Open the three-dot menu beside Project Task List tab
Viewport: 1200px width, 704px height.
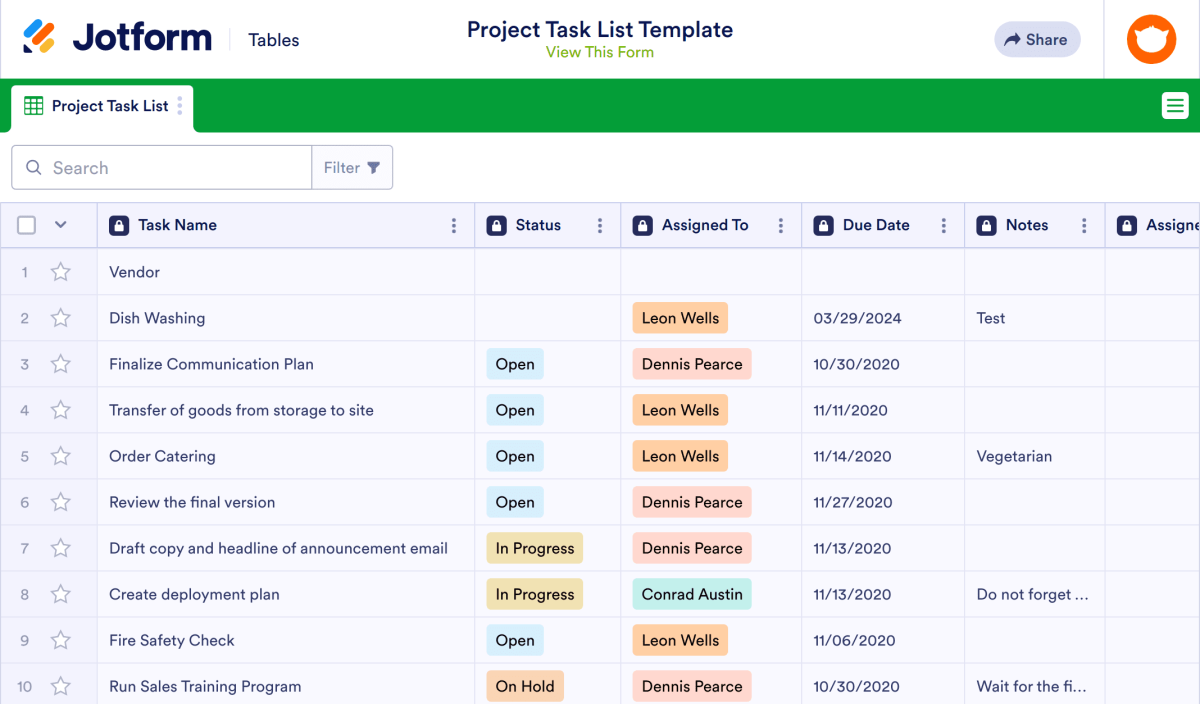point(178,105)
